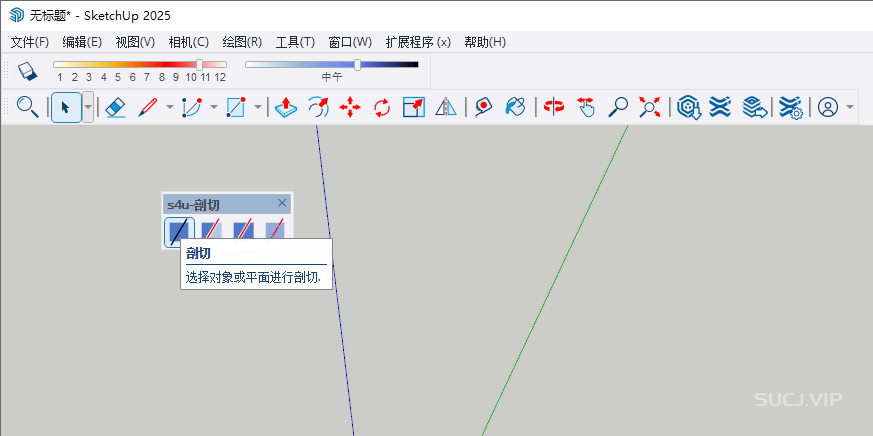Click month number 6 under date slider
The width and height of the screenshot is (873, 436).
(133, 77)
